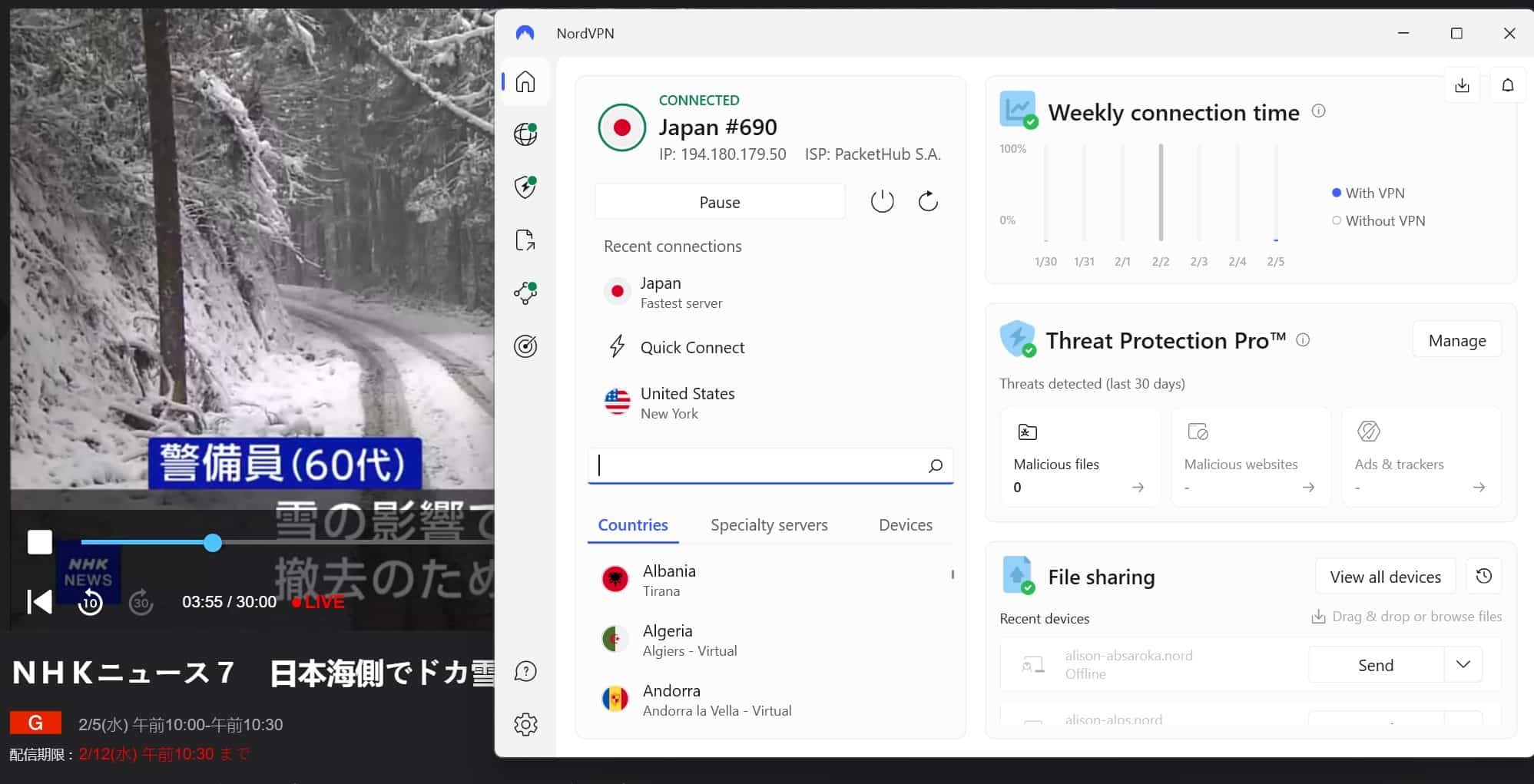Click Drag & drop or browse files
The width and height of the screenshot is (1534, 784).
click(x=1406, y=617)
